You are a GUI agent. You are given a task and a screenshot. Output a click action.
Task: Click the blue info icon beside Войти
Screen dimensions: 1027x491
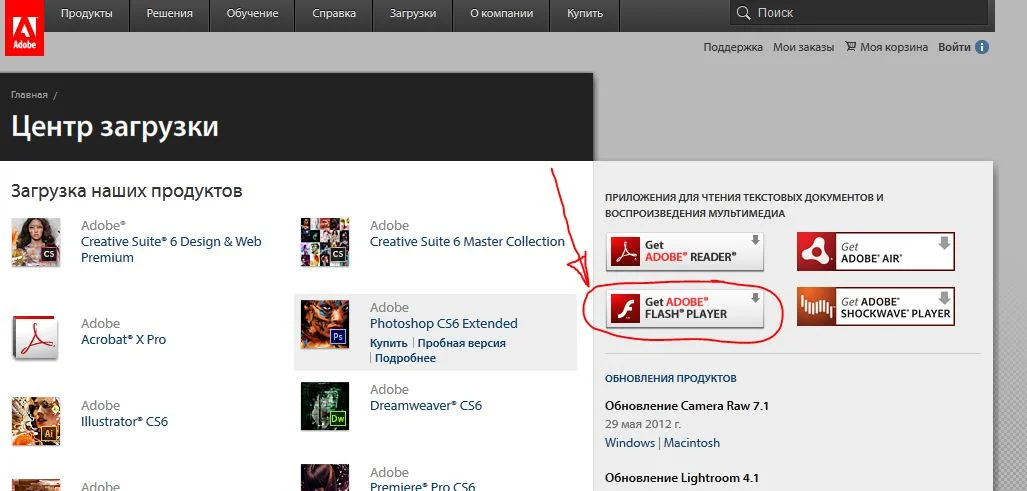coord(982,47)
